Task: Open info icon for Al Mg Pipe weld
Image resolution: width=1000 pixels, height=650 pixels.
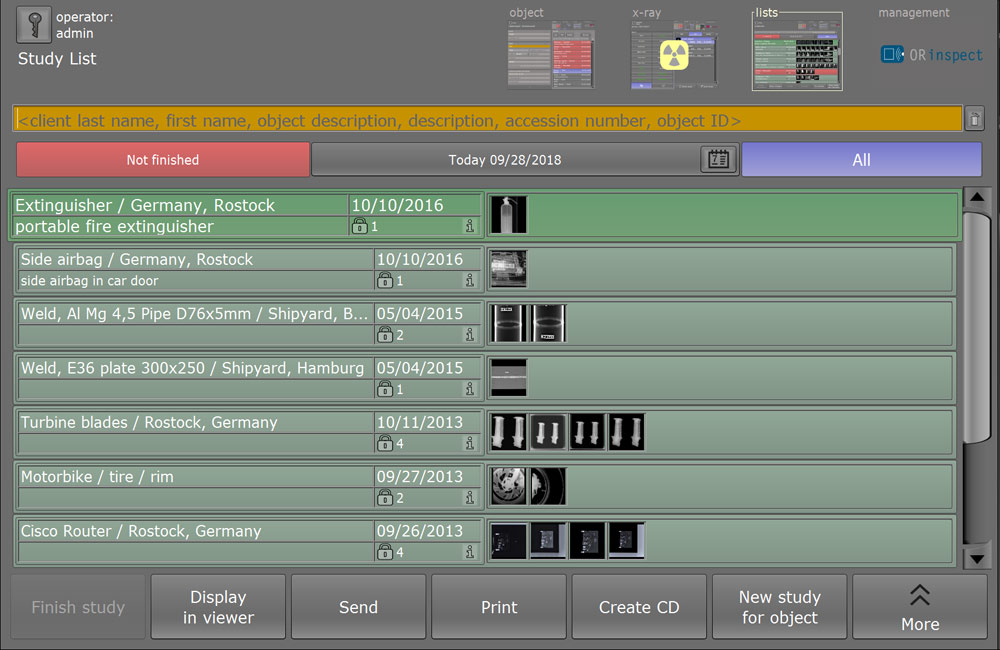Action: pyautogui.click(x=470, y=334)
